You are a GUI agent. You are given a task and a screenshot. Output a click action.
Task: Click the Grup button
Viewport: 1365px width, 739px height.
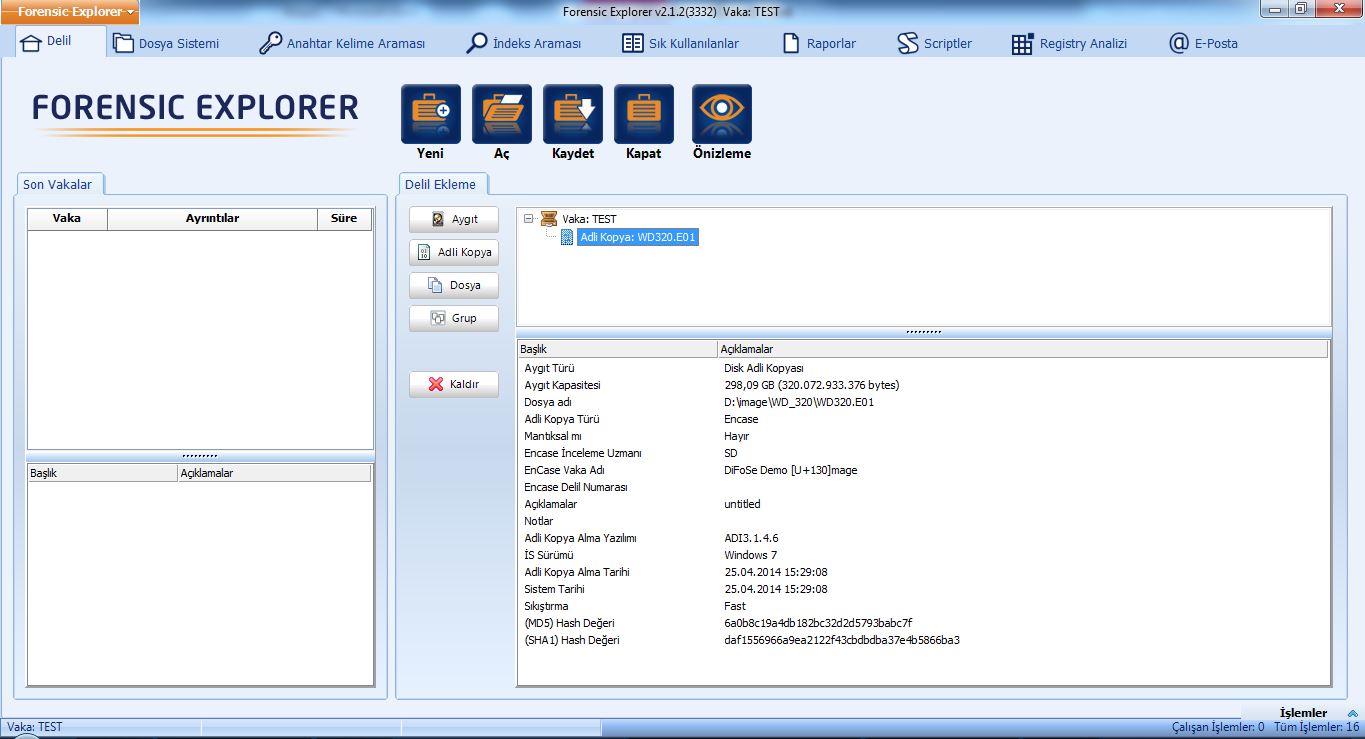[454, 318]
